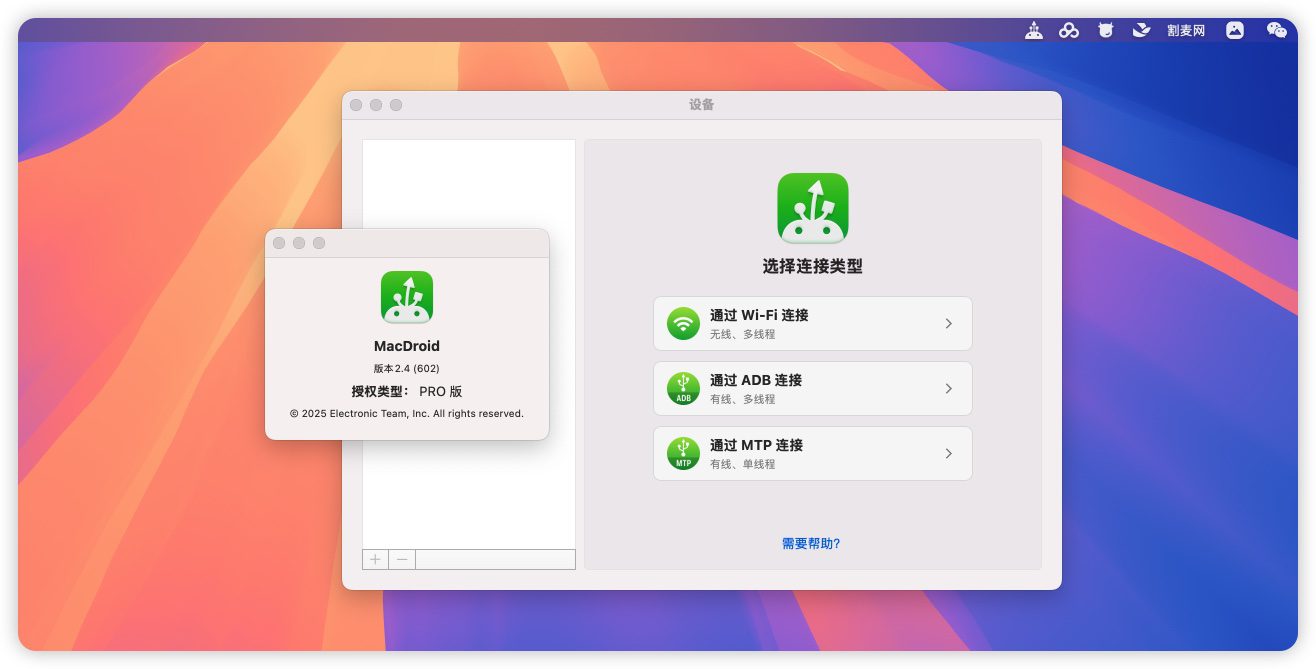This screenshot has width=1316, height=669.
Task: Click the 版本 2.4 (602) text
Action: coord(407,369)
